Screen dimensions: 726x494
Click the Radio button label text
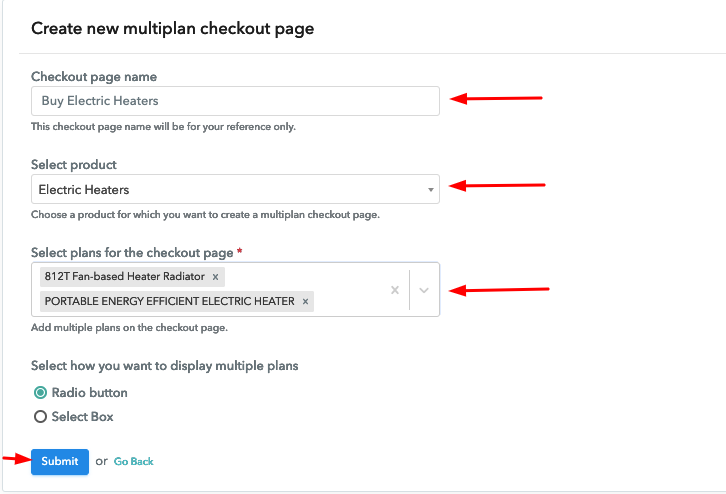click(x=89, y=393)
